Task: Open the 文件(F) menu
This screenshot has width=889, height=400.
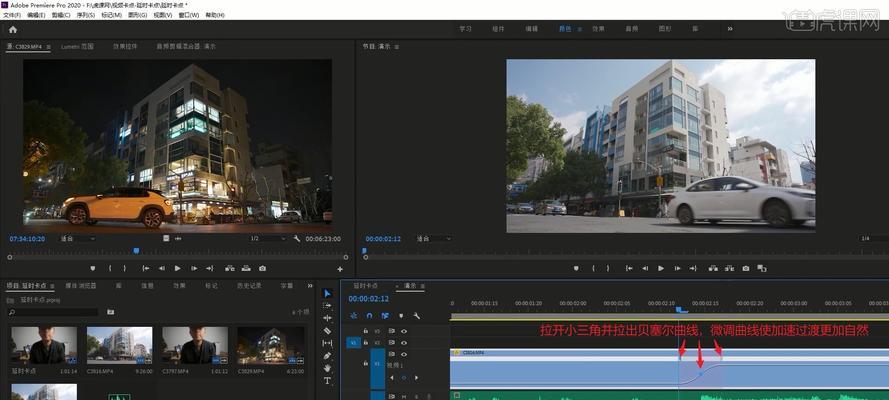Action: [x=11, y=15]
